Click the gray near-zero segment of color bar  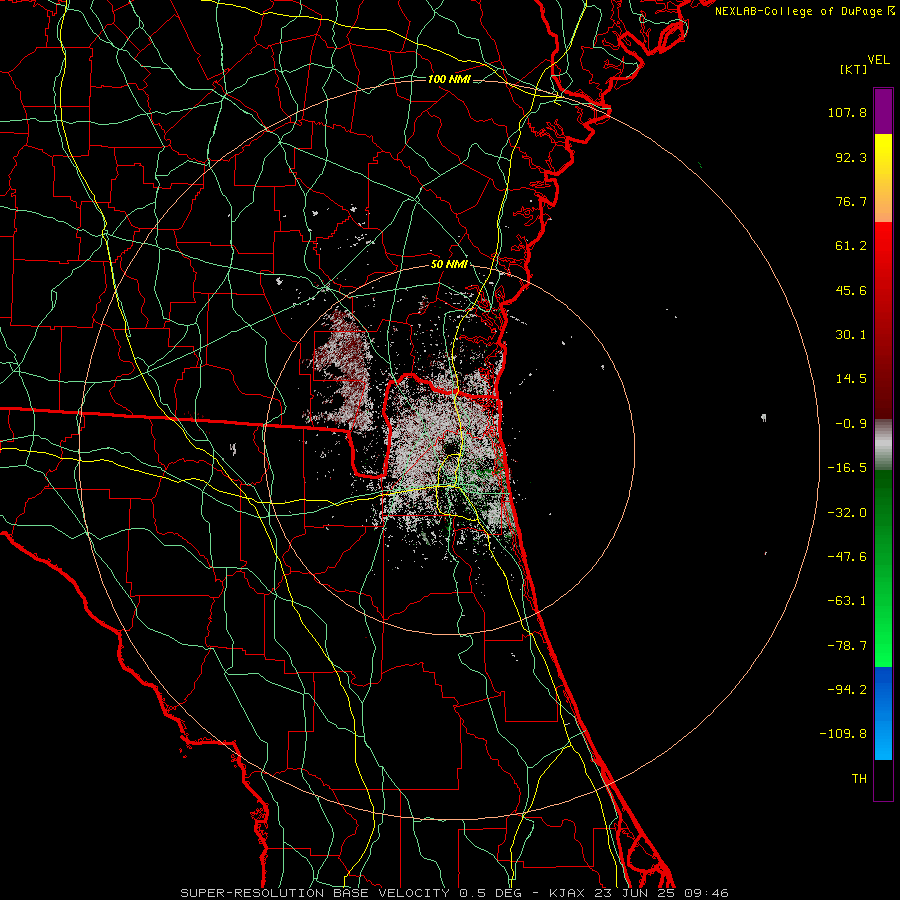point(883,444)
